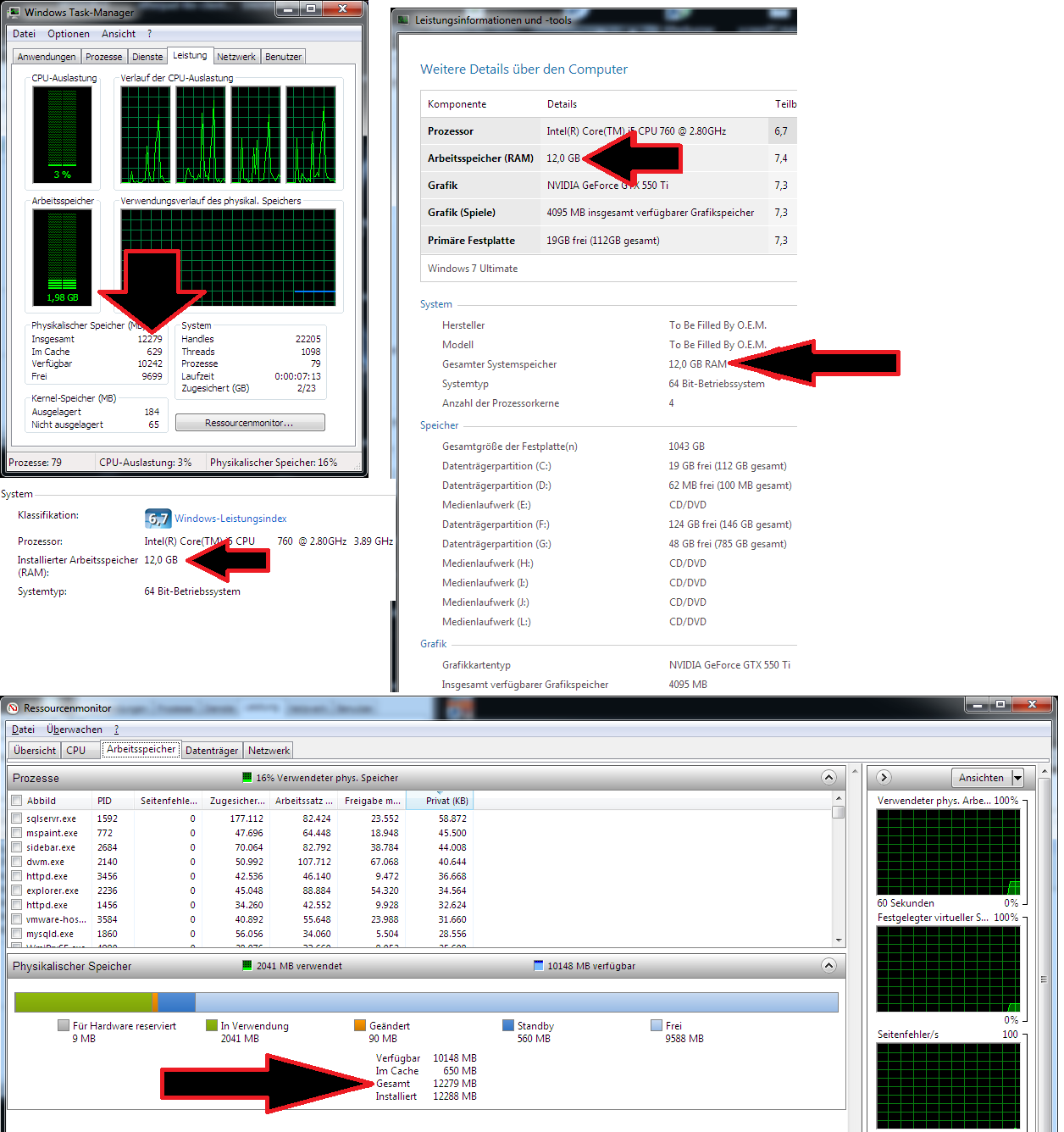Collapse the Prozesse section

pyautogui.click(x=828, y=777)
